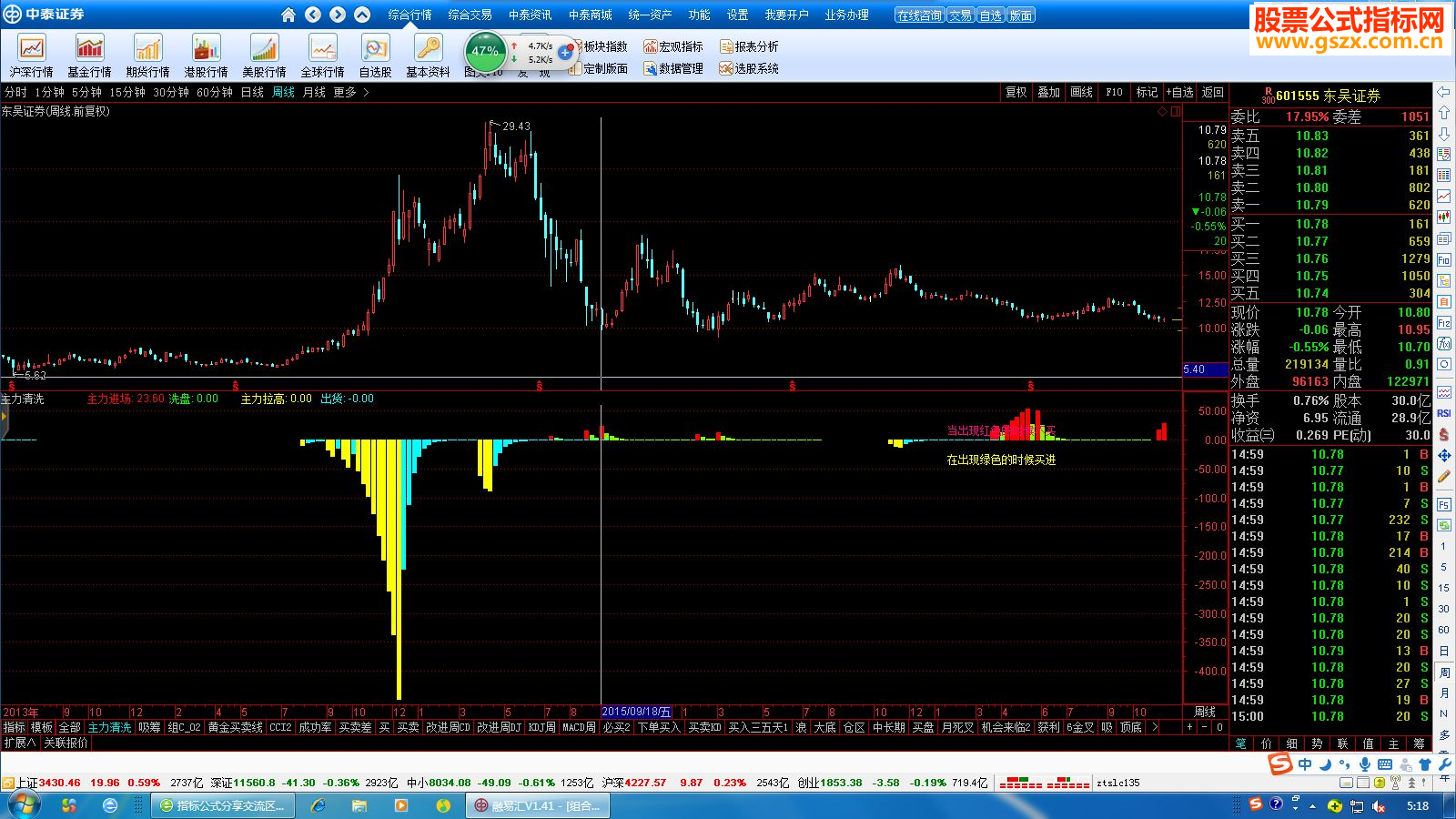Open 宏观指标 macro indicators
Viewport: 1456px width, 819px height.
pyautogui.click(x=673, y=46)
